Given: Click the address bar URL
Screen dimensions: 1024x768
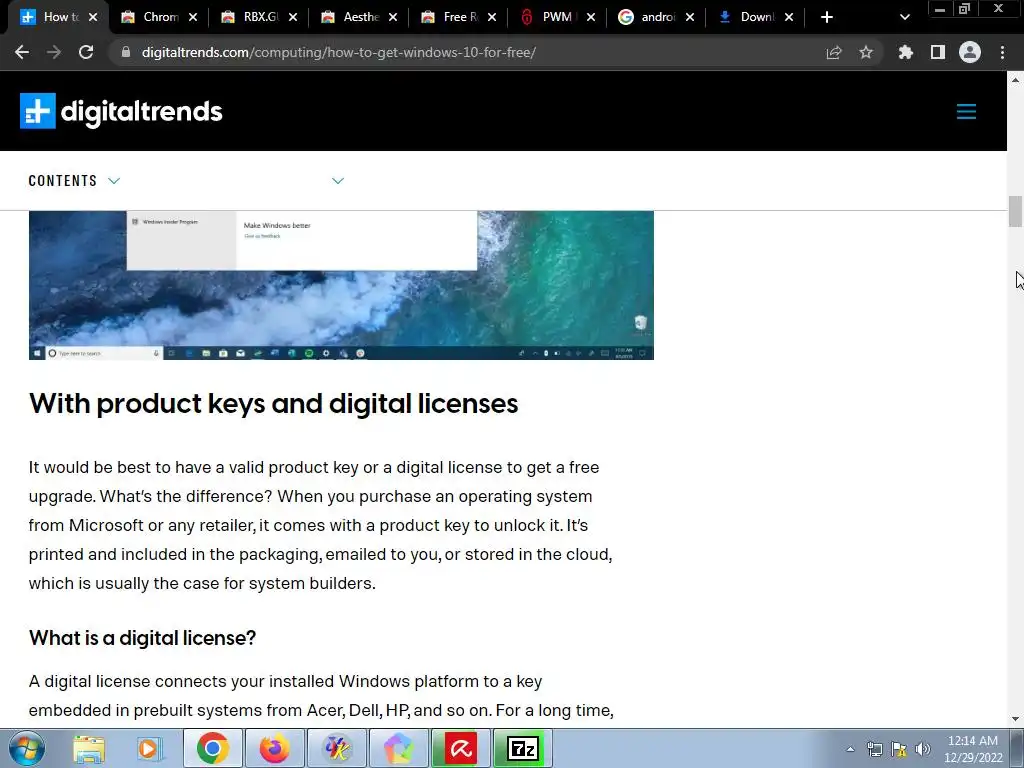Looking at the screenshot, I should (339, 52).
